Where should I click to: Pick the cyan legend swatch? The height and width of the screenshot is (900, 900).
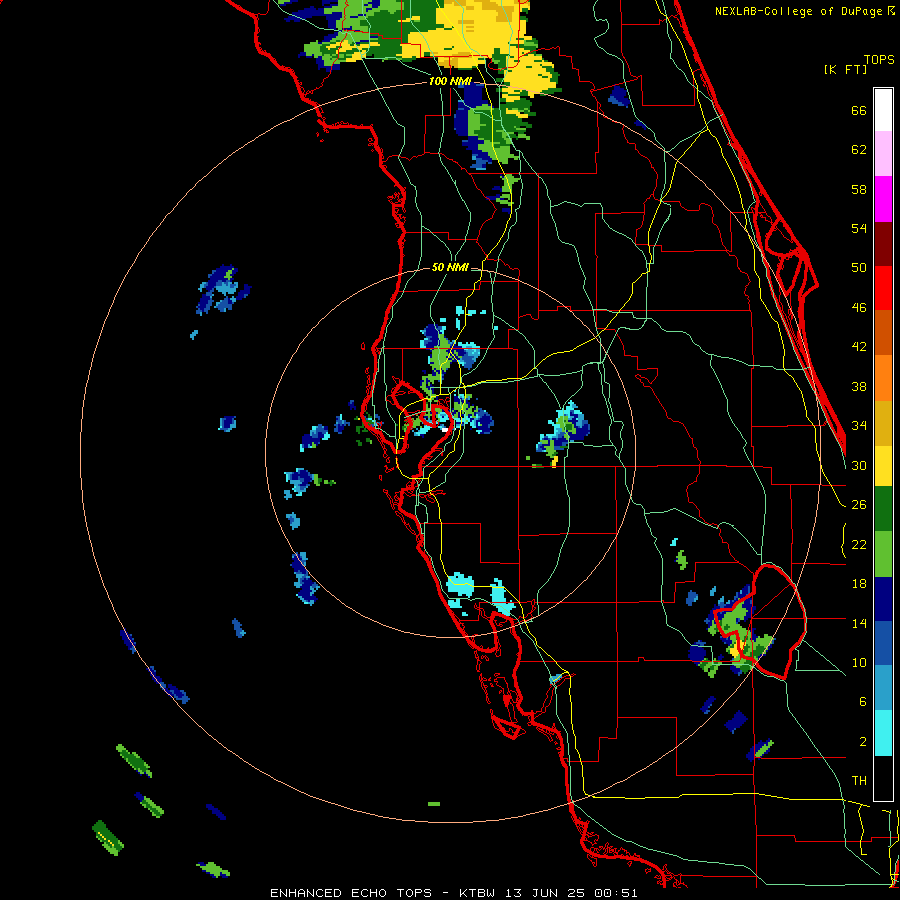pyautogui.click(x=883, y=733)
